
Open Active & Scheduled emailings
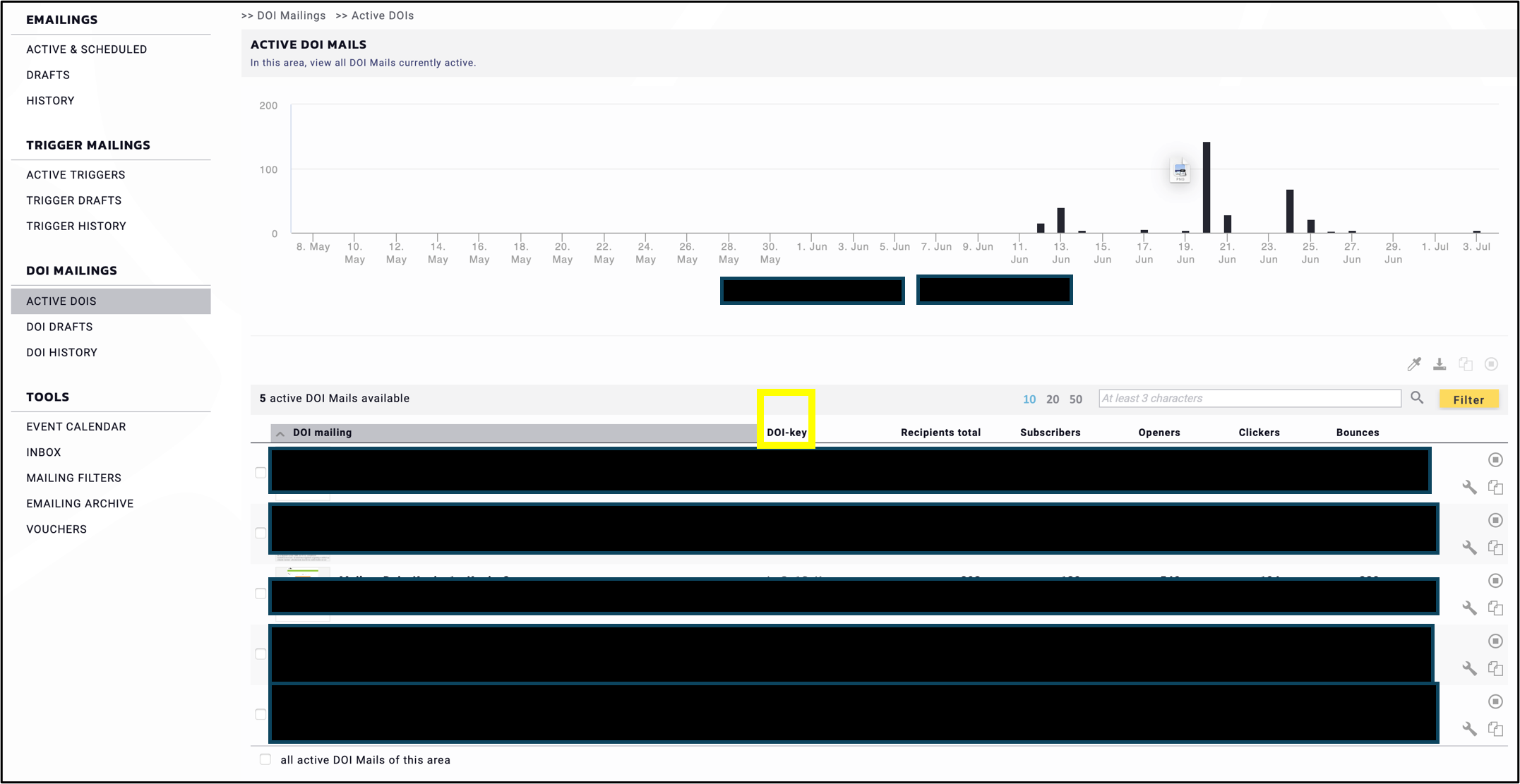pos(87,49)
